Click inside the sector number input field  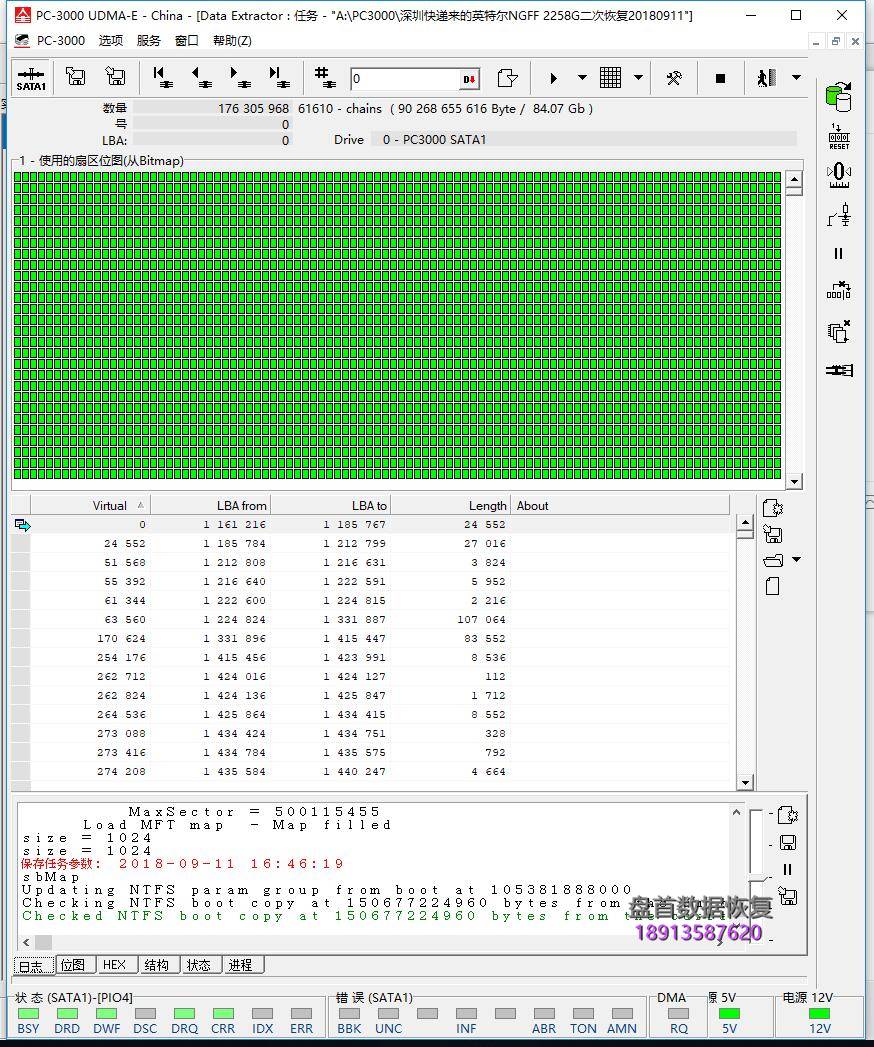tap(410, 78)
